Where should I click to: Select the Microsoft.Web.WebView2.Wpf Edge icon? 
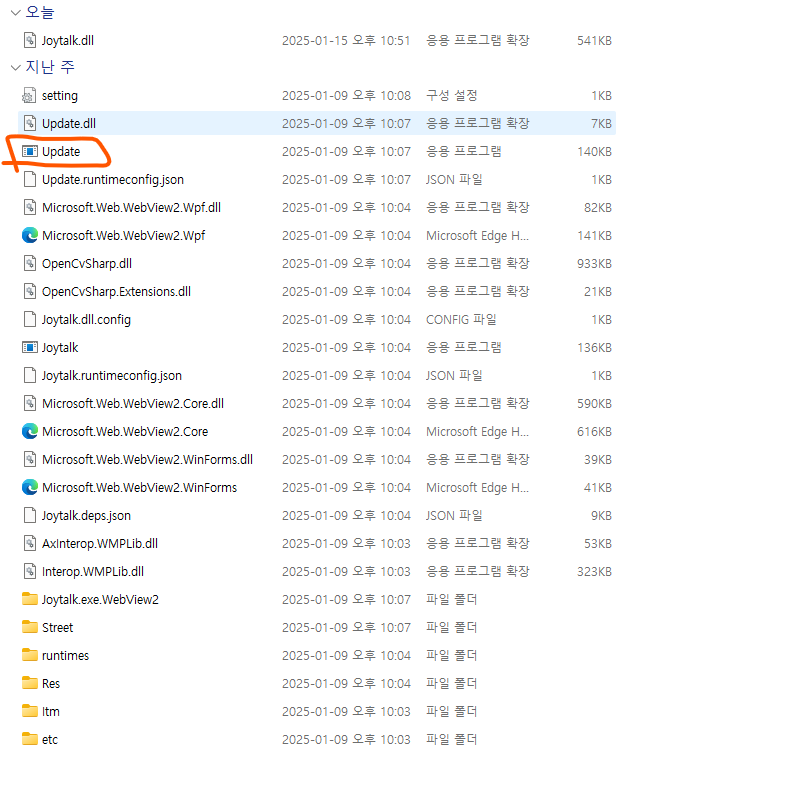[x=30, y=236]
